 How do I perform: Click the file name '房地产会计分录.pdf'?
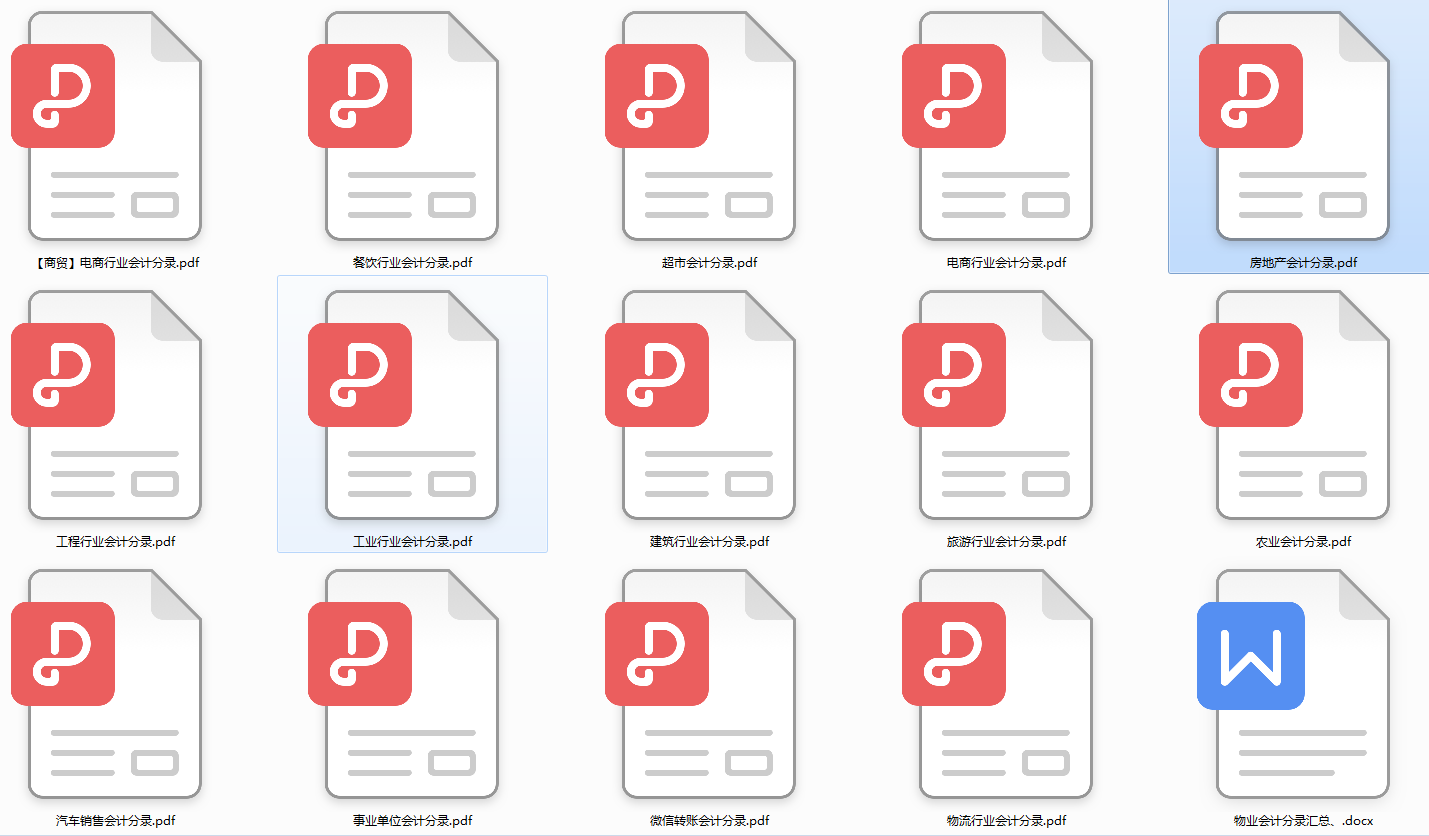click(1304, 263)
